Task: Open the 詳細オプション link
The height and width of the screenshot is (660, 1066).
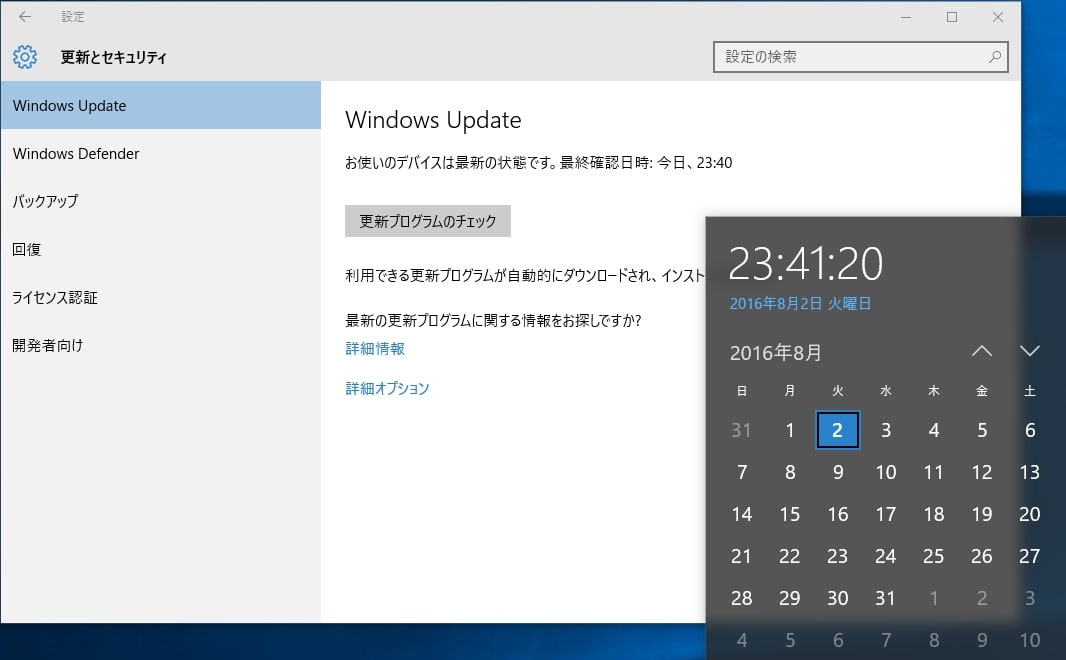Action: 388,388
